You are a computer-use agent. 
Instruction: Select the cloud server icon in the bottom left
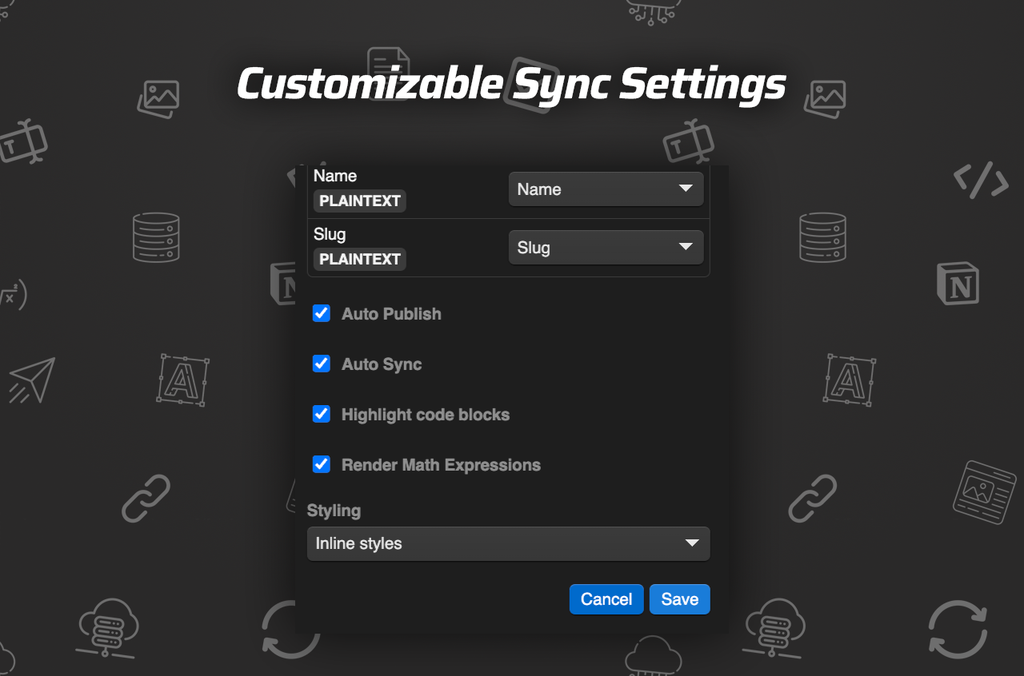click(105, 628)
